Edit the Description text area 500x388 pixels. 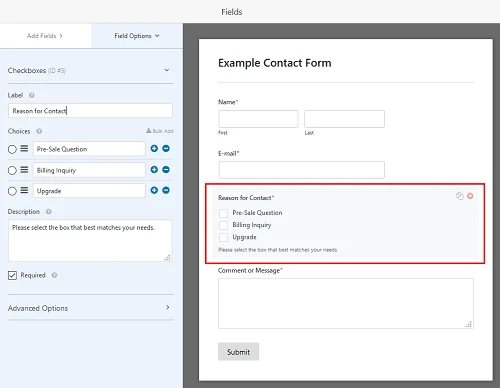click(90, 240)
